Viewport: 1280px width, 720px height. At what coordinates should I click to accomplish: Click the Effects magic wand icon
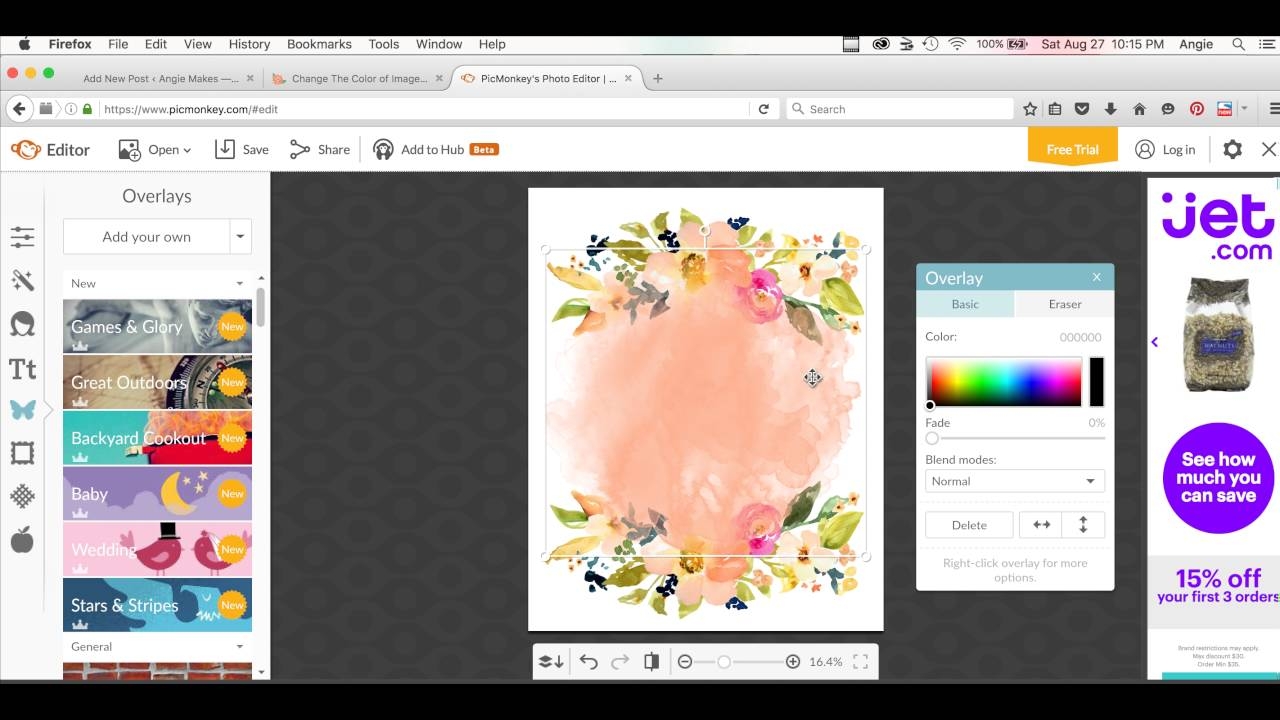(22, 280)
